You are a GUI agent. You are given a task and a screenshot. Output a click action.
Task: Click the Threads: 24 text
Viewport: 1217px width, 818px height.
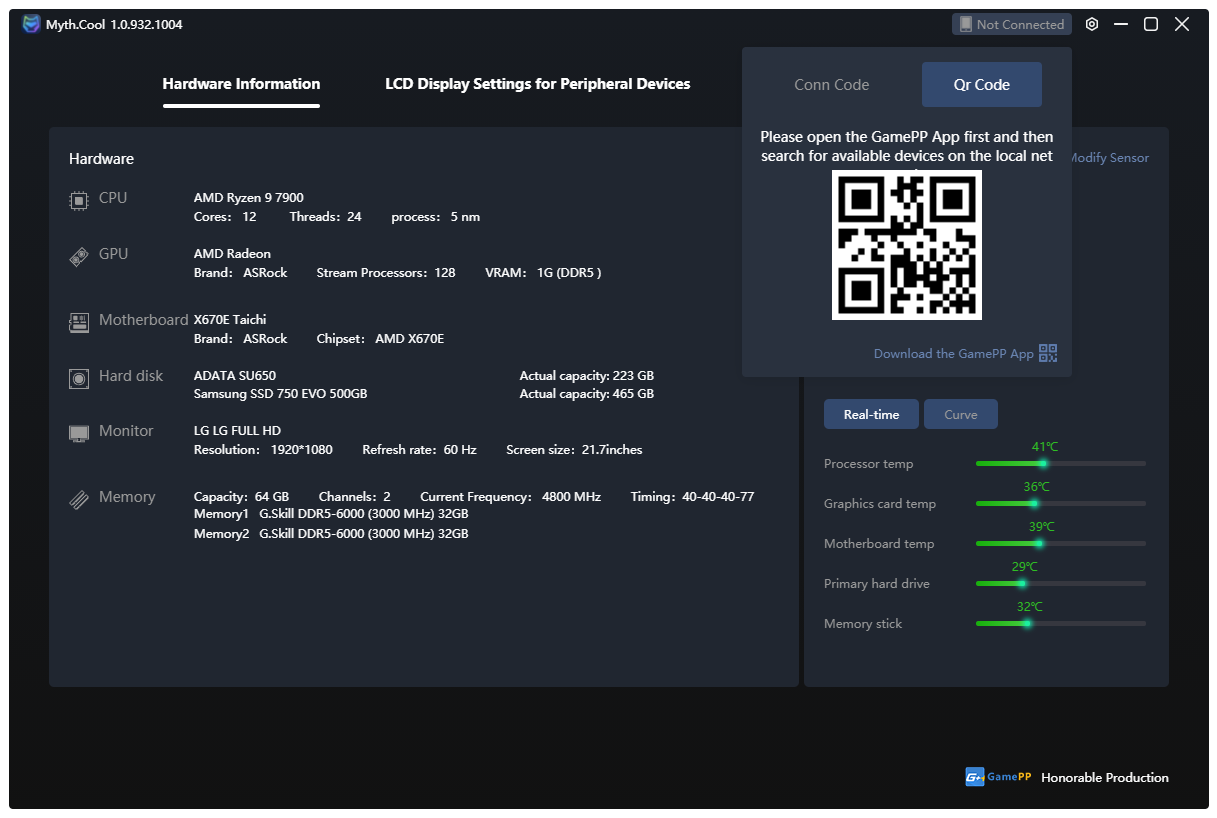pyautogui.click(x=325, y=217)
